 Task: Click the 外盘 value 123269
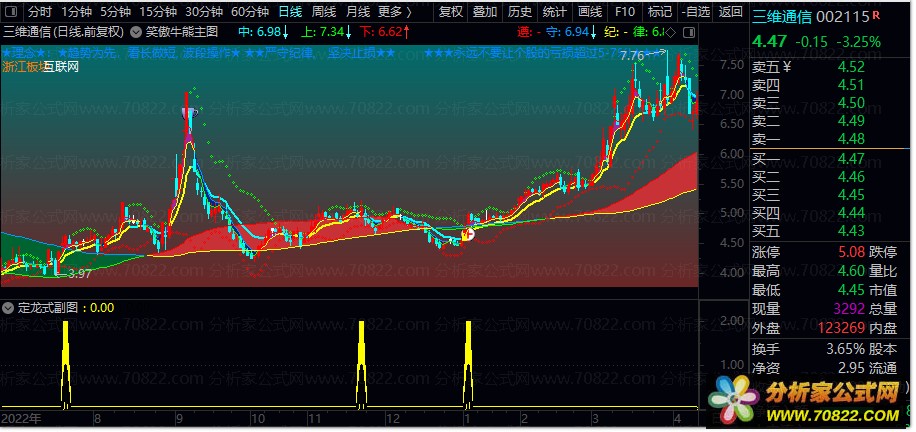[x=841, y=328]
